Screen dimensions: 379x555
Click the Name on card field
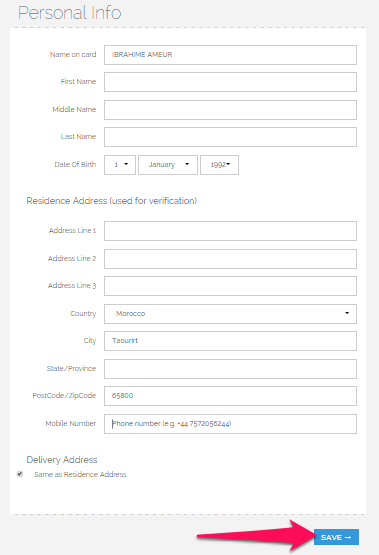(230, 55)
